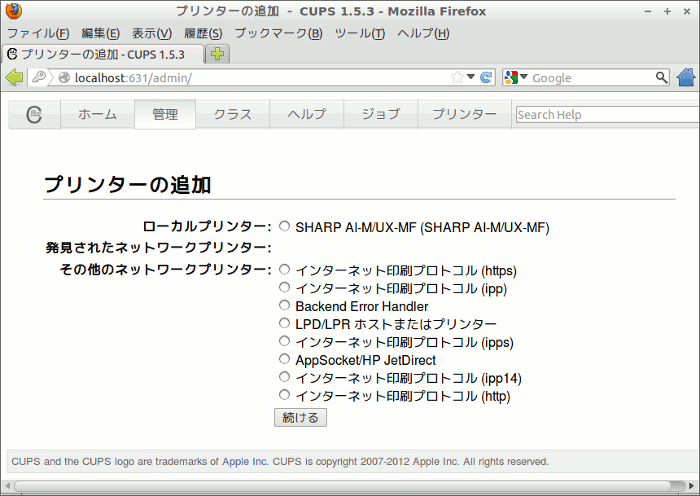700x496 pixels.
Task: Click the site identity globe icon in address bar
Action: [64, 78]
